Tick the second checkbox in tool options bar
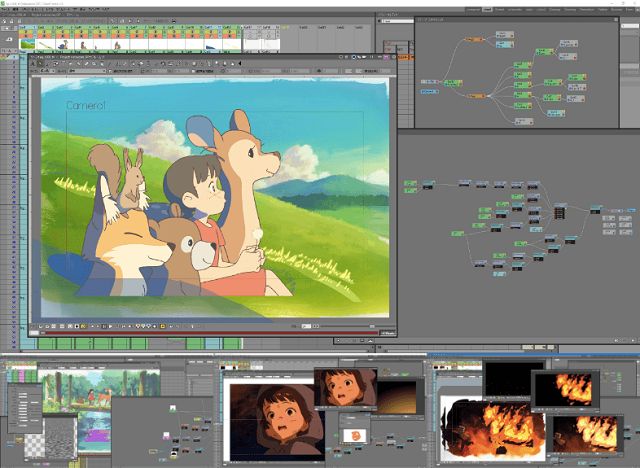The image size is (640, 468). [193, 71]
